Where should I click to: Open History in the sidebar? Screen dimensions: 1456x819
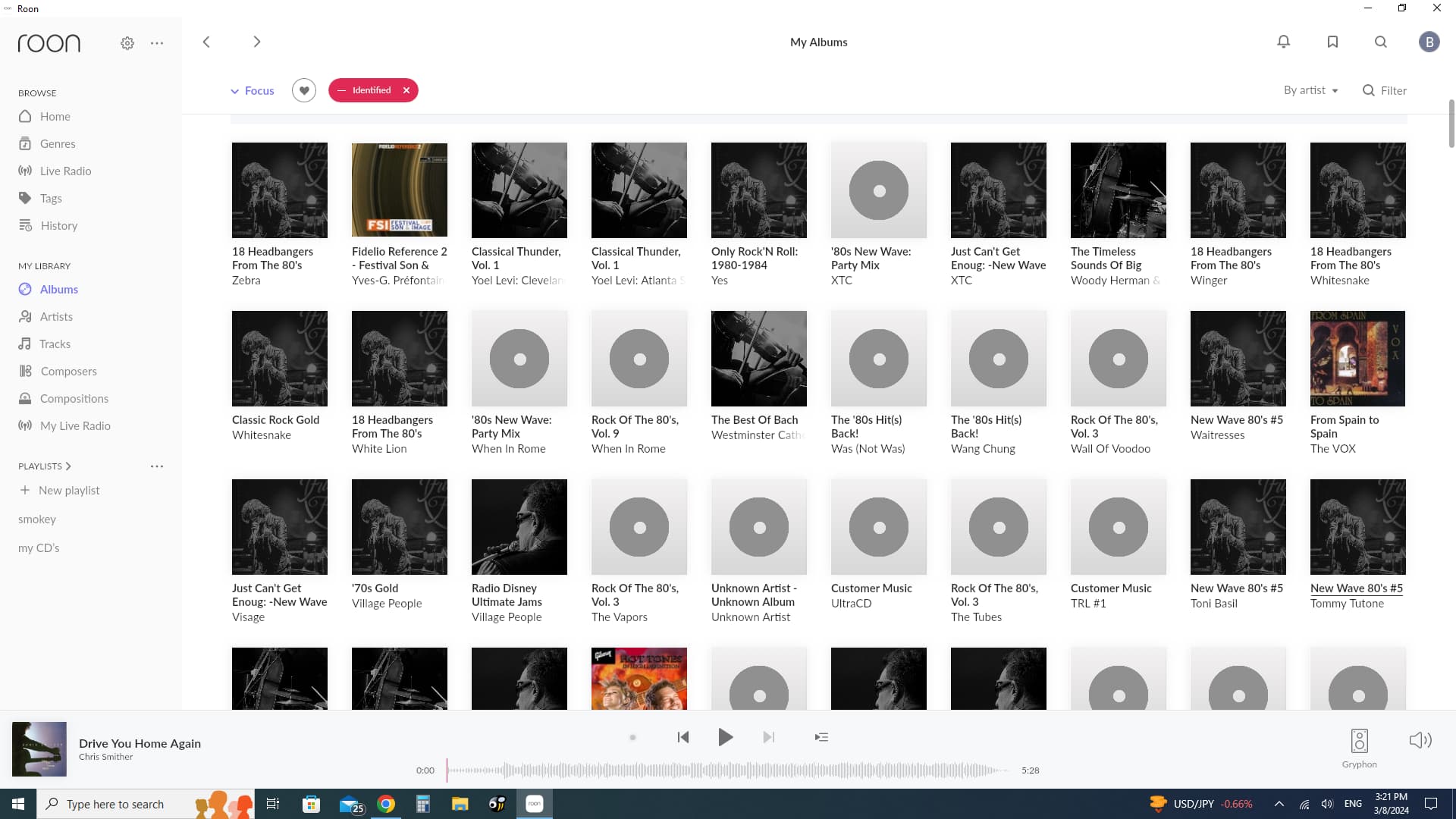point(48,225)
